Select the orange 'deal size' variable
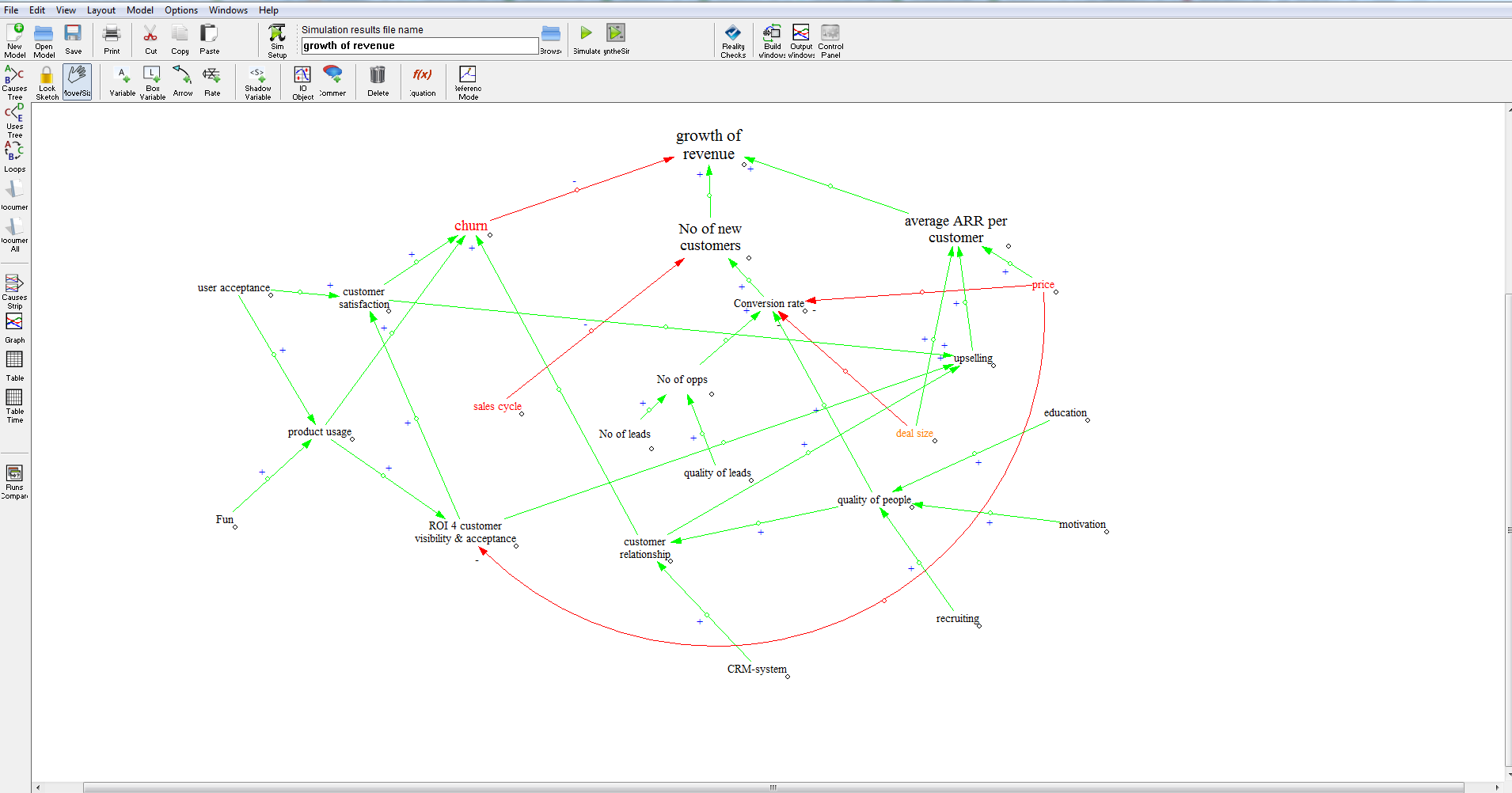 pyautogui.click(x=914, y=433)
